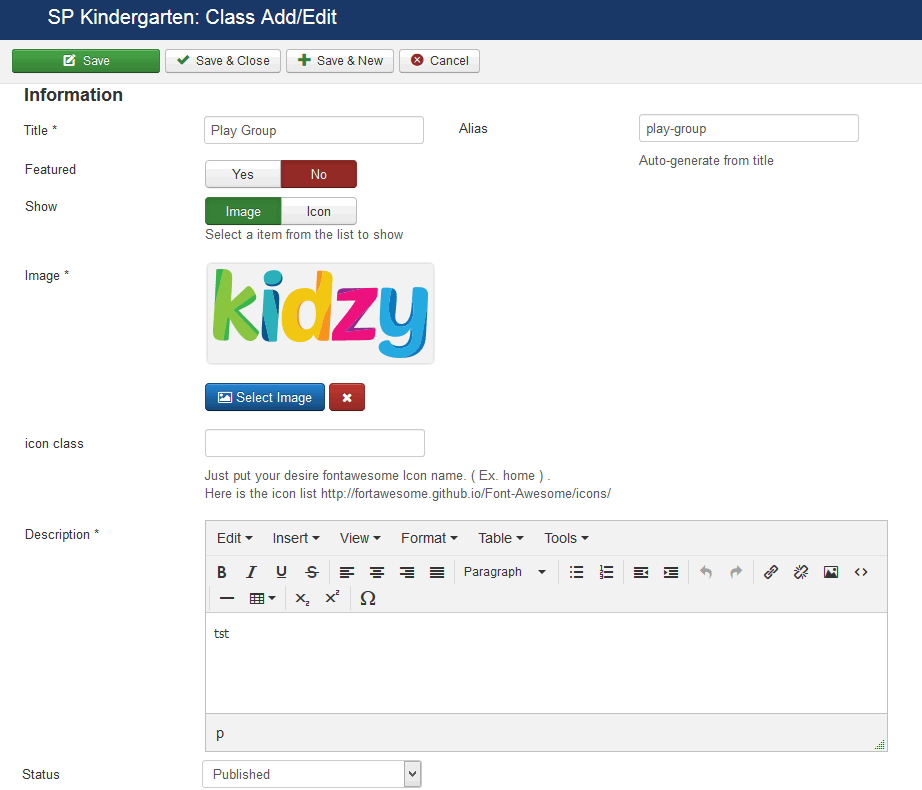
Task: Toggle bold formatting in the editor
Action: click(222, 572)
